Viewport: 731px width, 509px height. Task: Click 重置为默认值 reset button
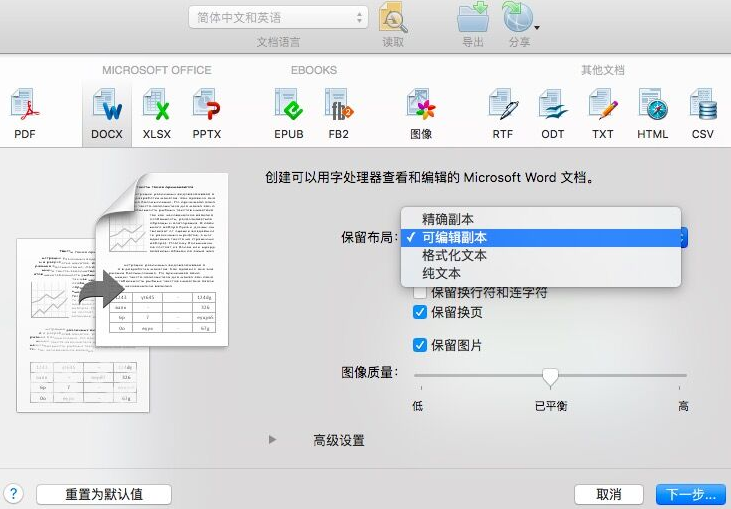[x=104, y=494]
